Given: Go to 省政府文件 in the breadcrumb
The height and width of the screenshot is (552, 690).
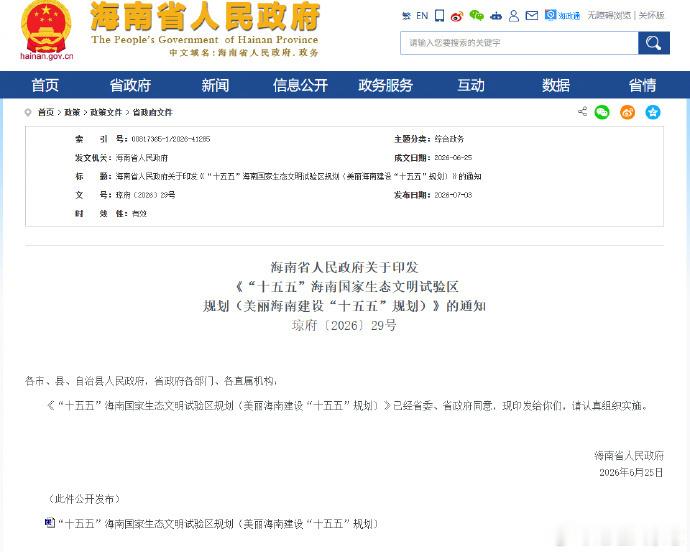Looking at the screenshot, I should pyautogui.click(x=153, y=113).
